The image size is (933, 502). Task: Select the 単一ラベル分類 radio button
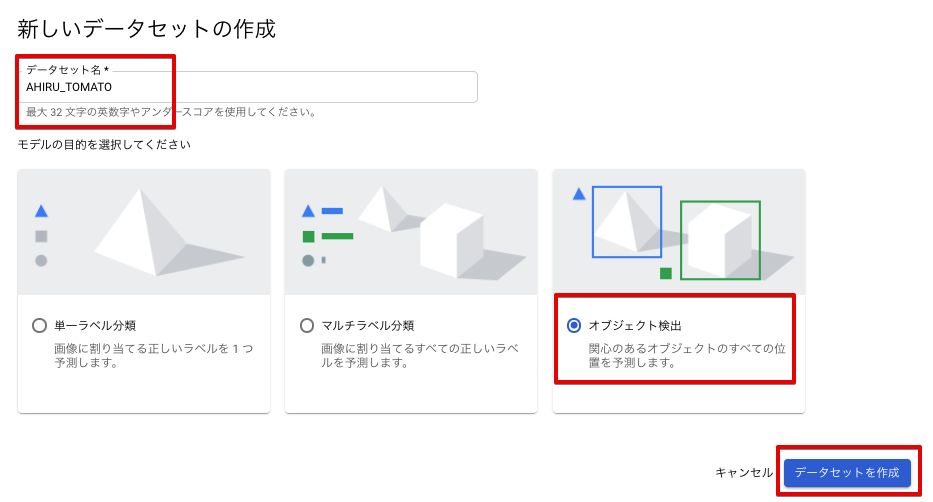(39, 325)
